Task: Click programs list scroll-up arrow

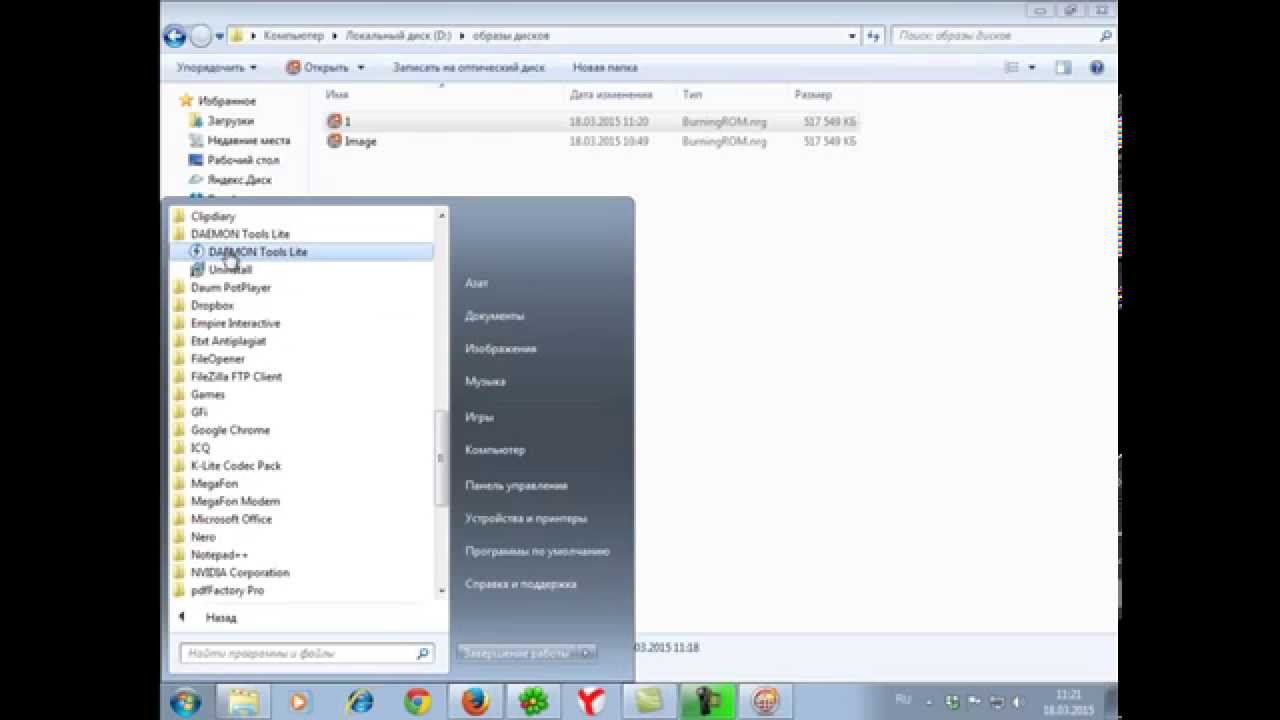Action: [442, 215]
